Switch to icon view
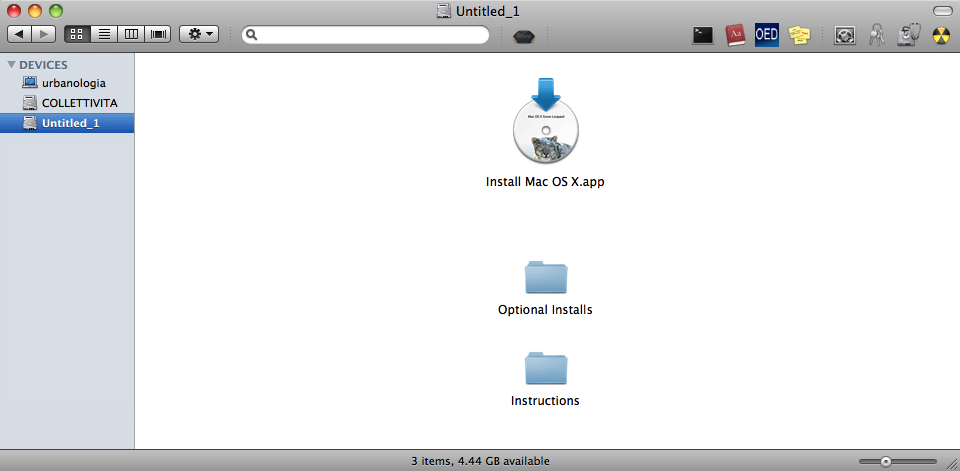Viewport: 960px width, 471px height. tap(77, 34)
